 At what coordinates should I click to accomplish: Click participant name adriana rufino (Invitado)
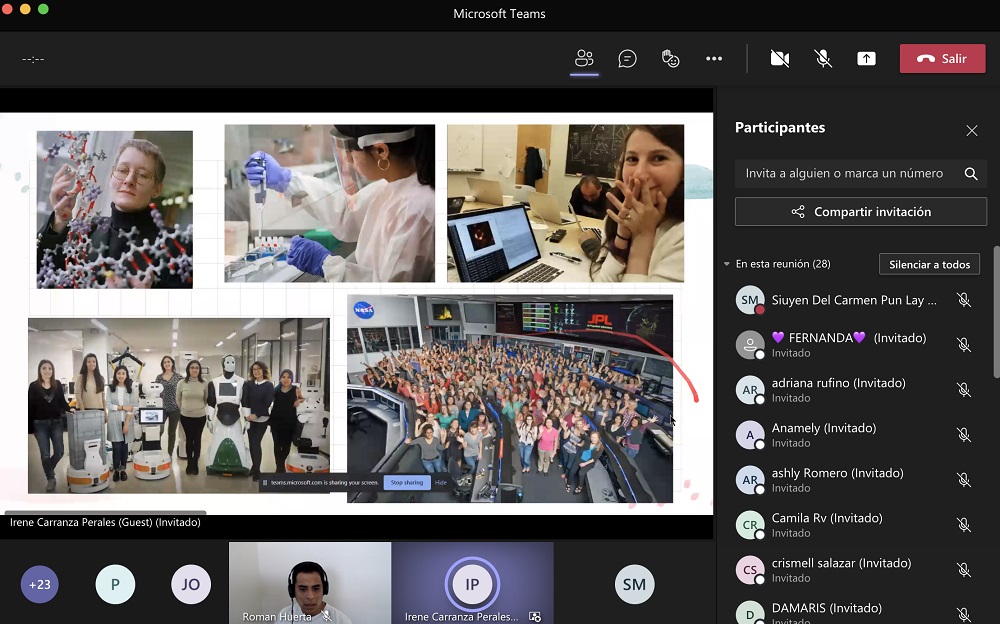(839, 383)
